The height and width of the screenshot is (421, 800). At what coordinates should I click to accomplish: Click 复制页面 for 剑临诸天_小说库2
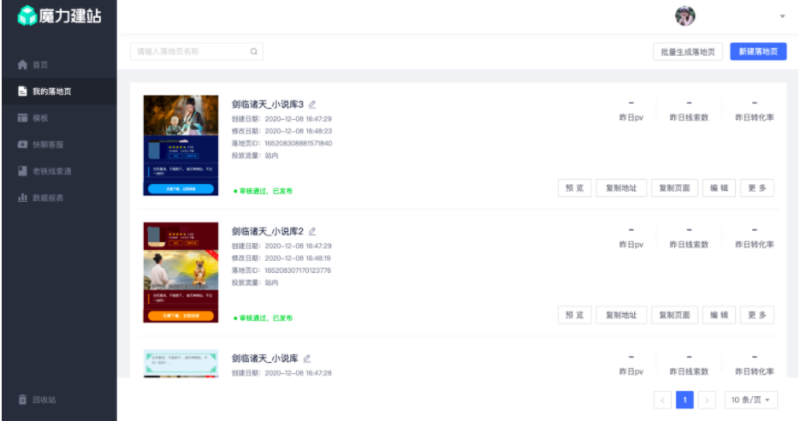[674, 315]
